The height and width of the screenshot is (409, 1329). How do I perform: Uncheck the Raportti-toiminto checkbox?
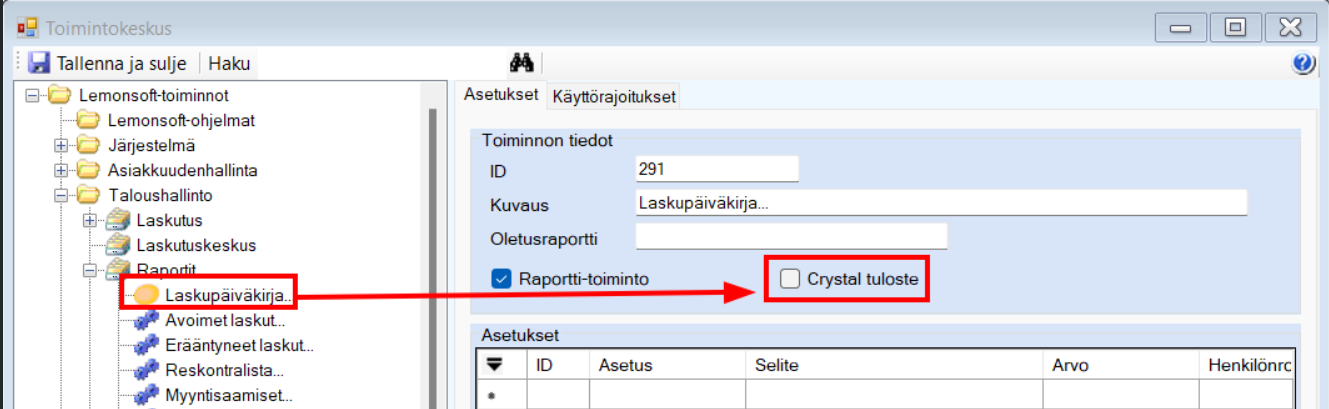pos(502,279)
